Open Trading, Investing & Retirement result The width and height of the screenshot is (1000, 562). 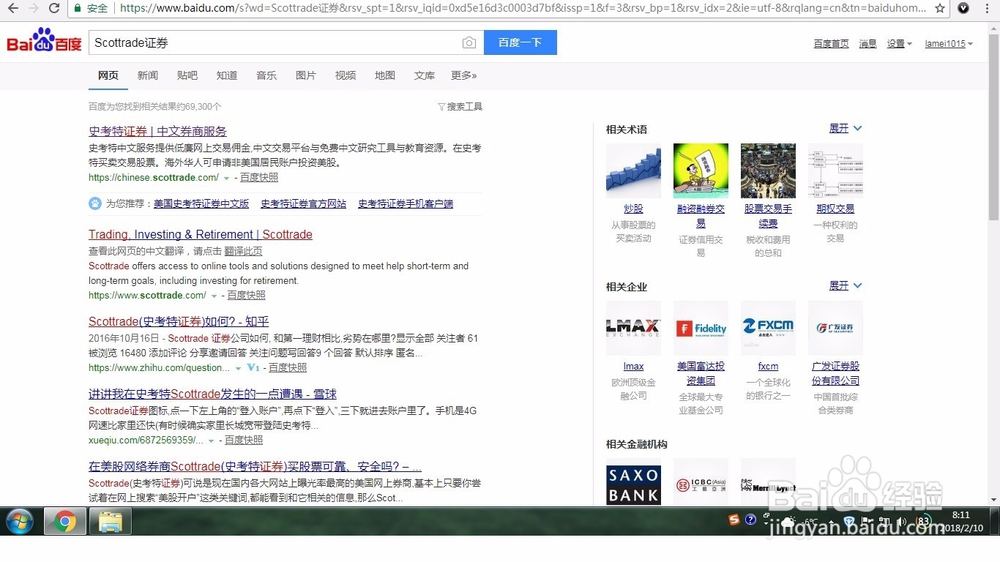tap(200, 235)
